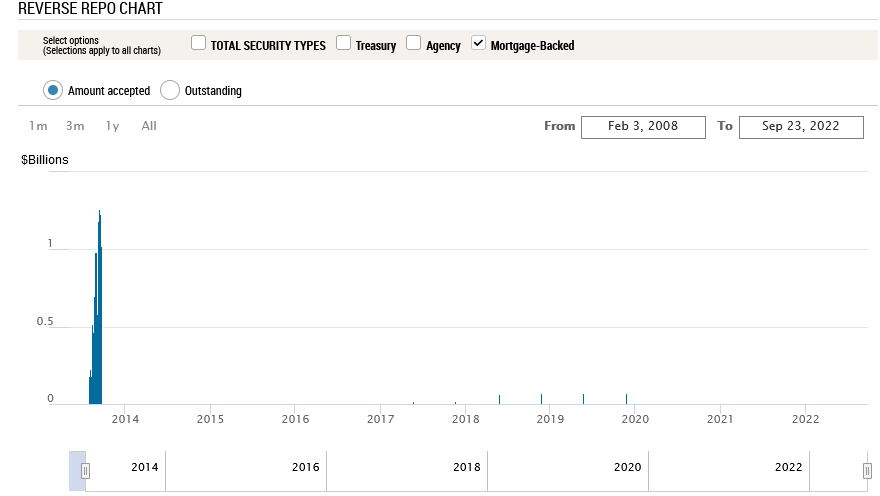880x496 pixels.
Task: Select the Amount accepted radio button
Action: pos(53,90)
